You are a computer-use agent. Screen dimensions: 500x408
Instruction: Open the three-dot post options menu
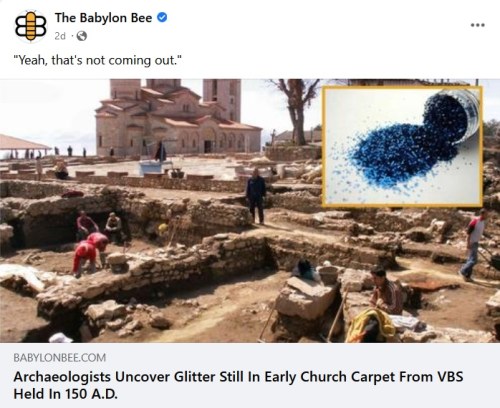coord(477,25)
